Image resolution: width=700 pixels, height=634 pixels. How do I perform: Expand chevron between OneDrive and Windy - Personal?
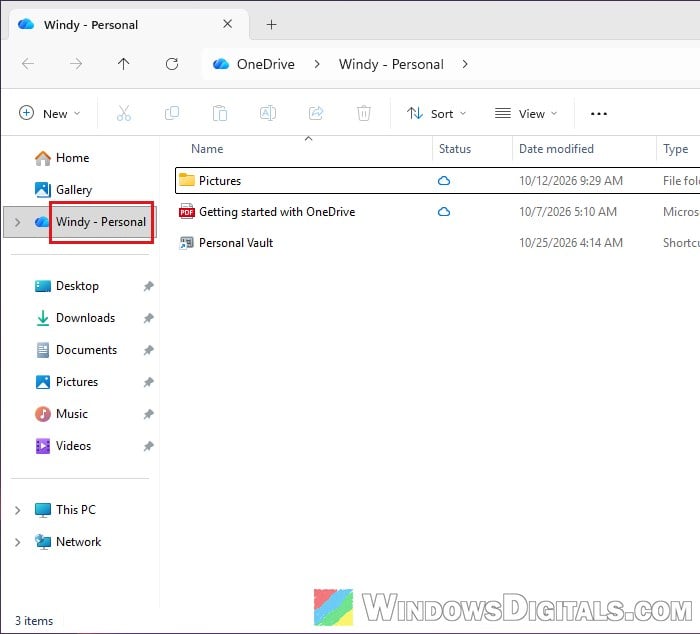tap(317, 64)
